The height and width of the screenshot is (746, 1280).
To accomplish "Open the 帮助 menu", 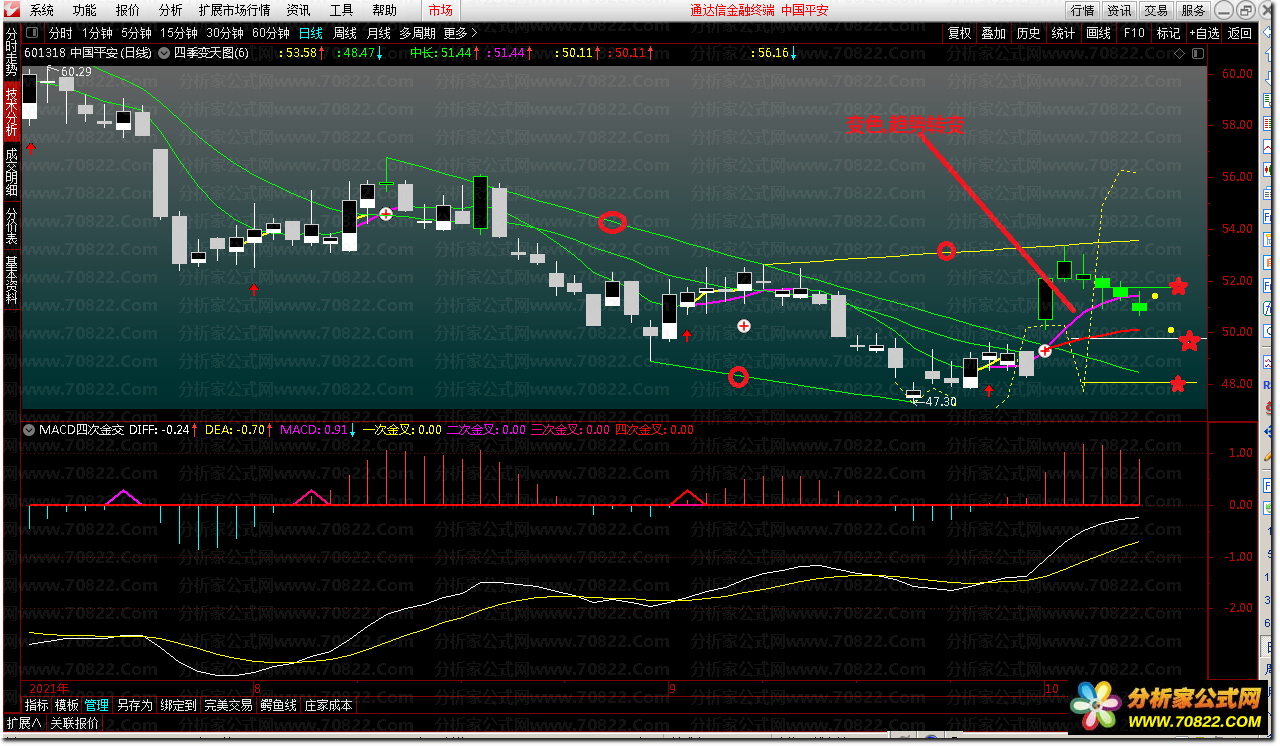I will [384, 10].
